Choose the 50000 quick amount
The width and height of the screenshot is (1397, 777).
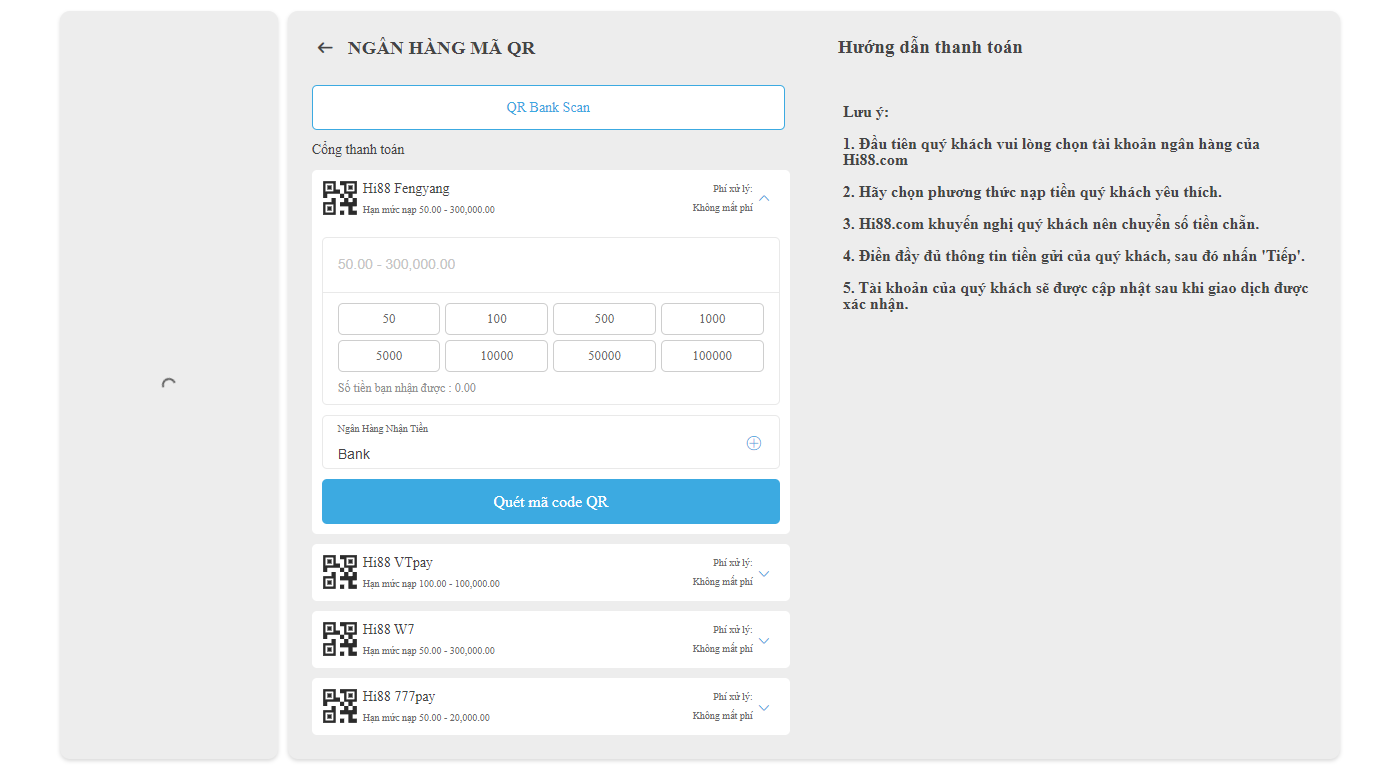605,356
